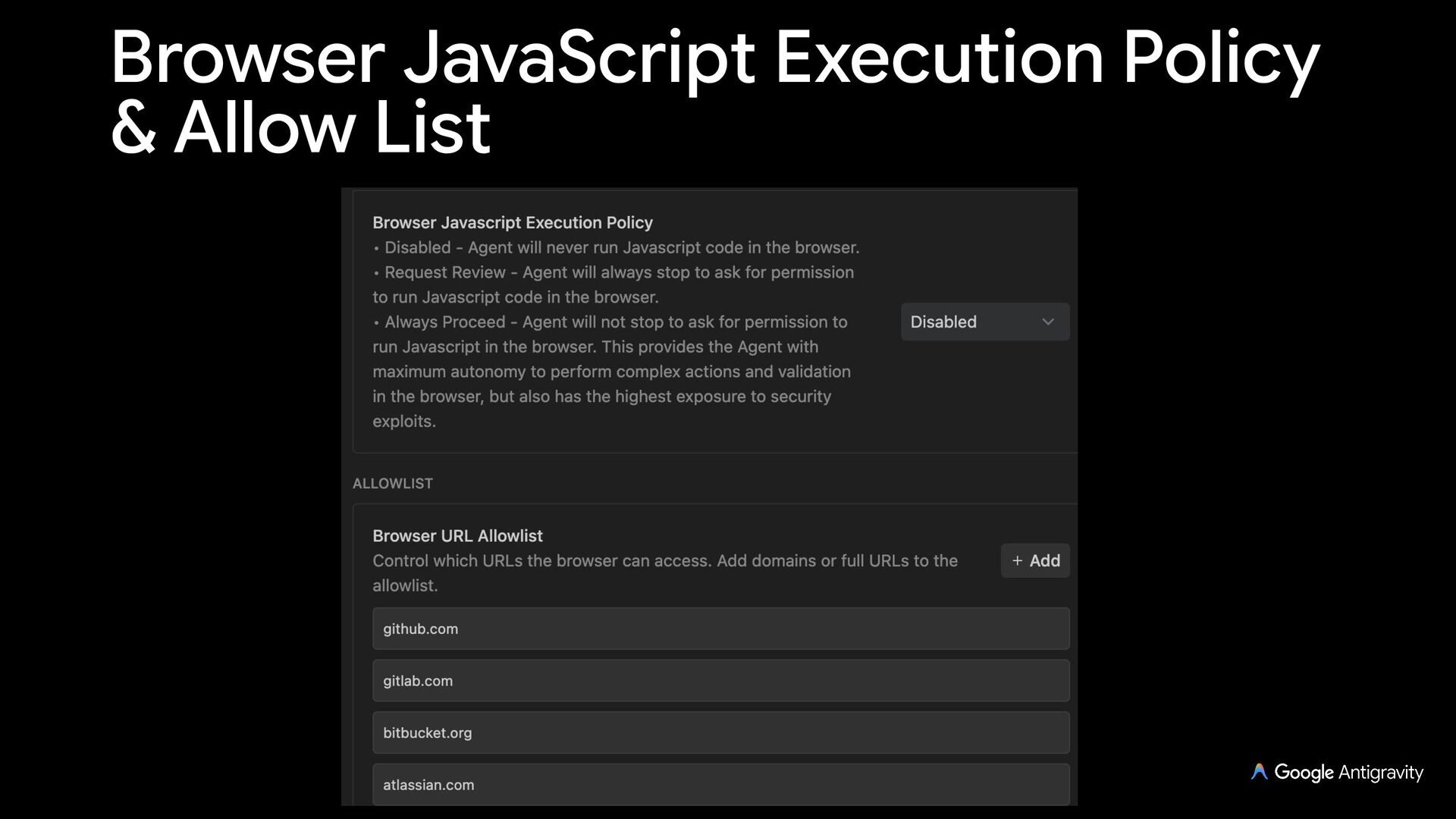This screenshot has width=1456, height=819.
Task: Click the slide title text
Action: [x=714, y=58]
